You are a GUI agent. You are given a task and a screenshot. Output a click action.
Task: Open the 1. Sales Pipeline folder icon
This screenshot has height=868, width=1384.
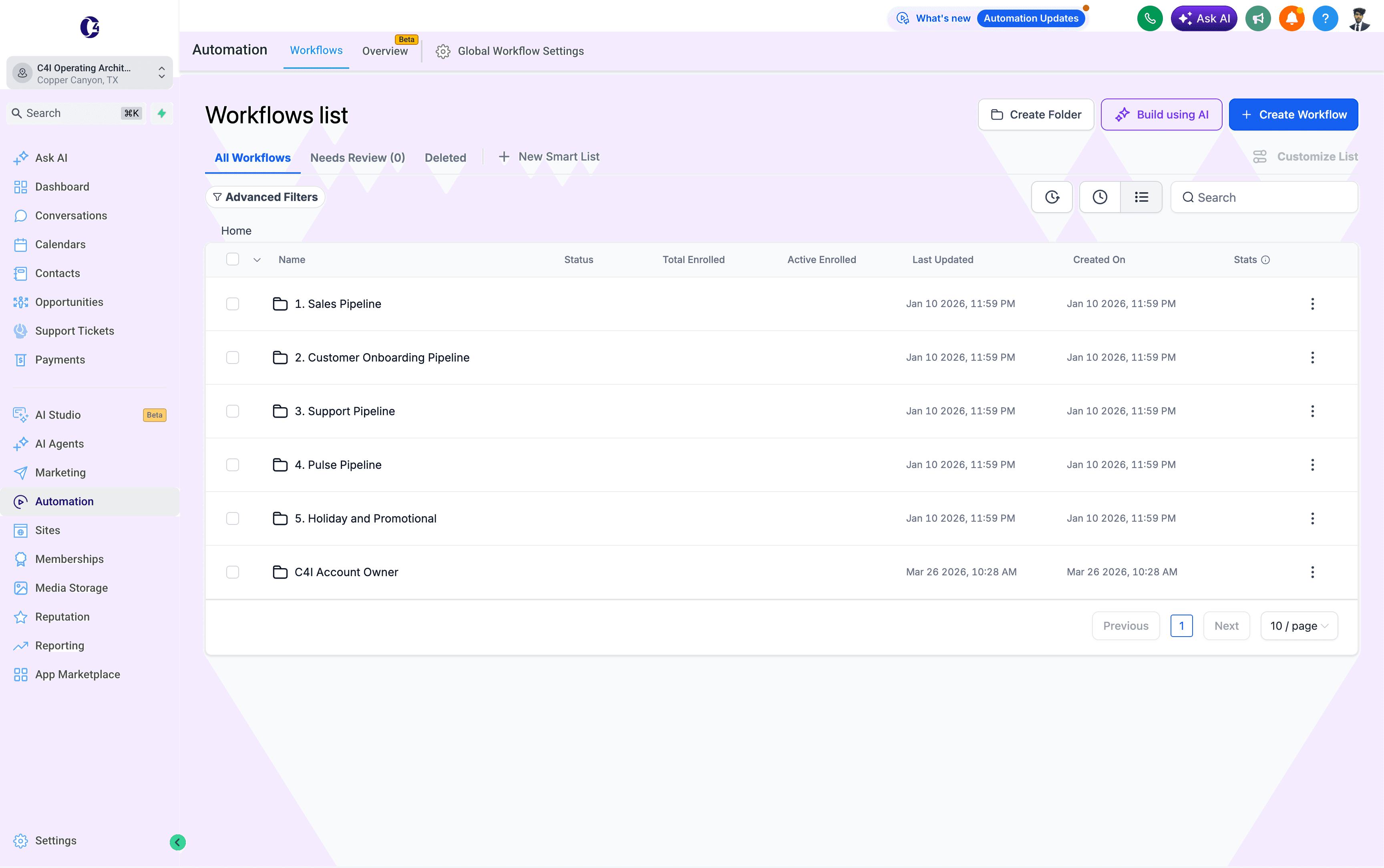click(280, 304)
